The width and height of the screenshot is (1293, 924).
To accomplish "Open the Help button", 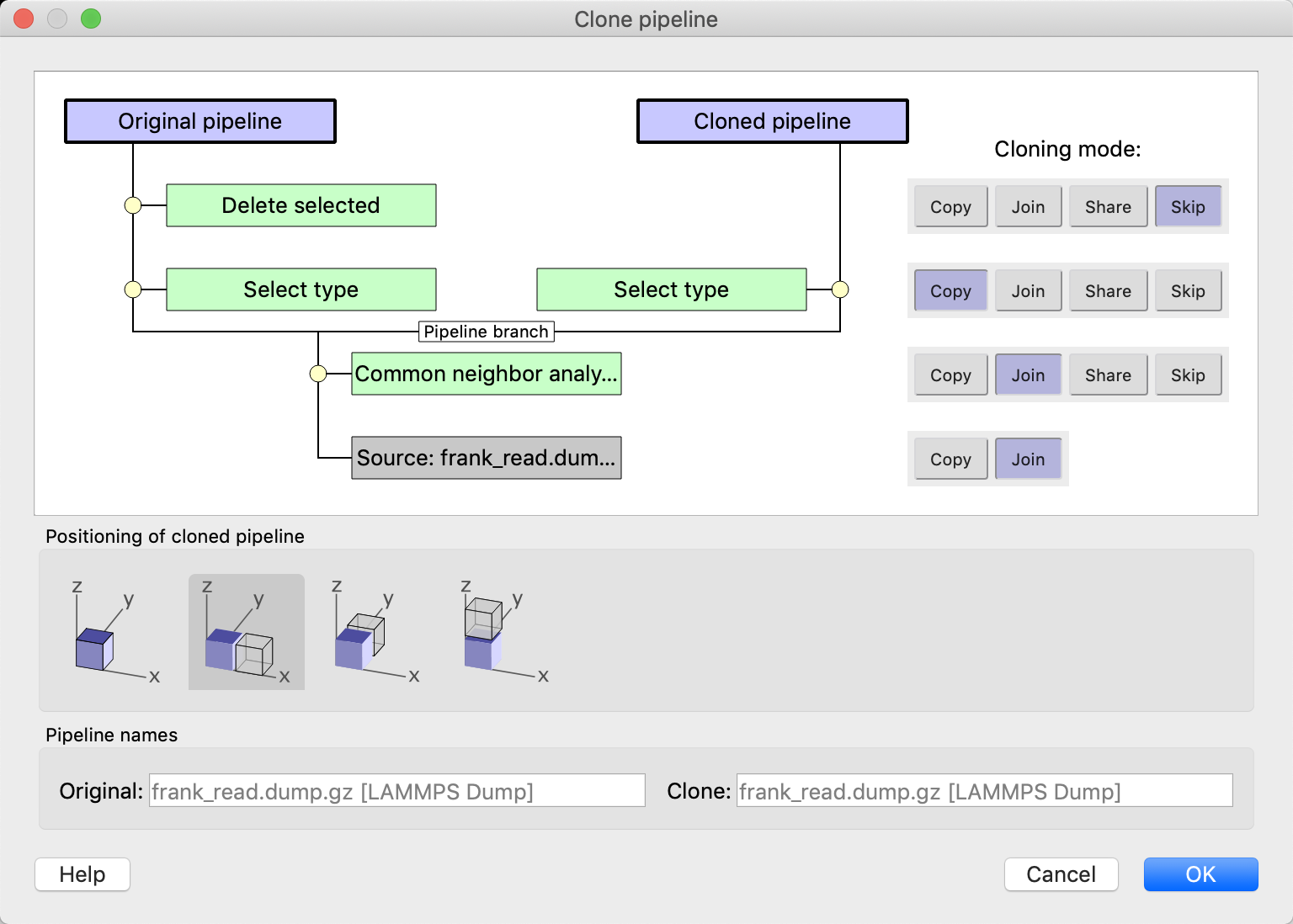I will pos(82,874).
